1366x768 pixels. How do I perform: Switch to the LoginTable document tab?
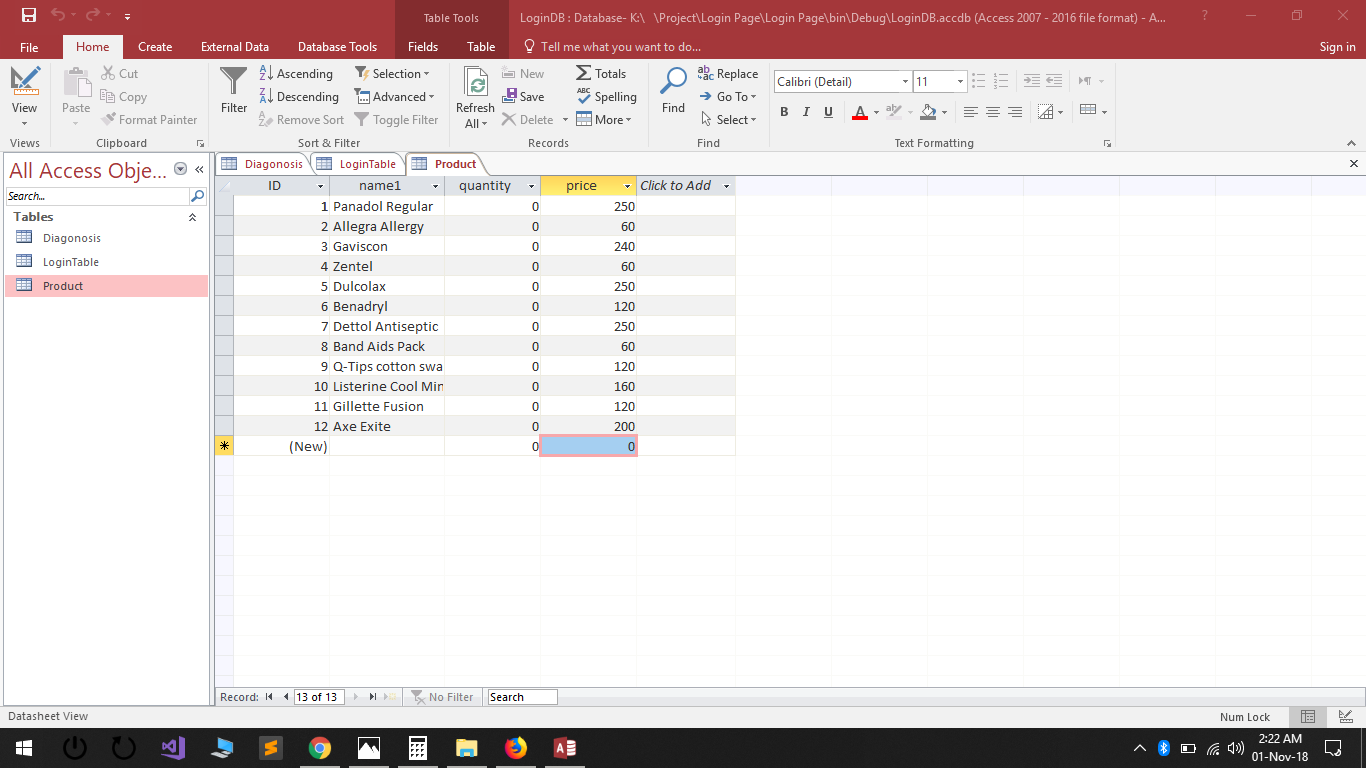357,164
